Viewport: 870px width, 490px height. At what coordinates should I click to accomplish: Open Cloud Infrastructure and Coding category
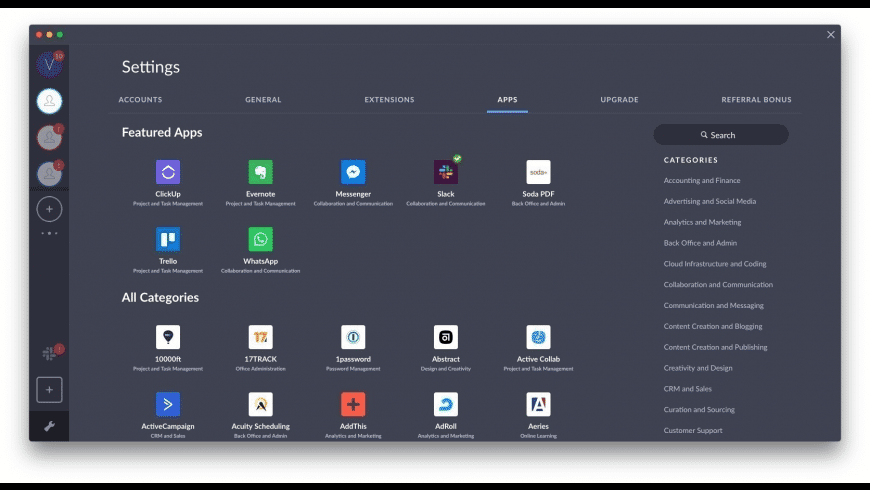(715, 264)
